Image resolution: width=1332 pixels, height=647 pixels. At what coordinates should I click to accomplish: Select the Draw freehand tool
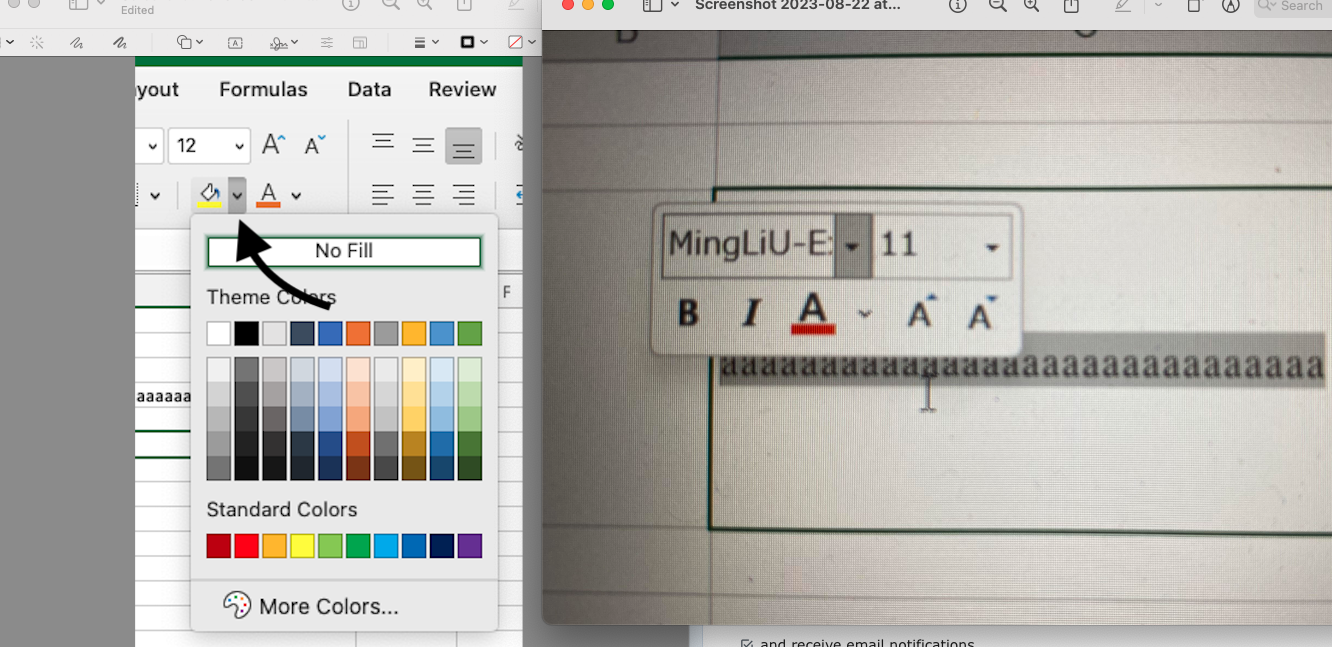point(120,43)
